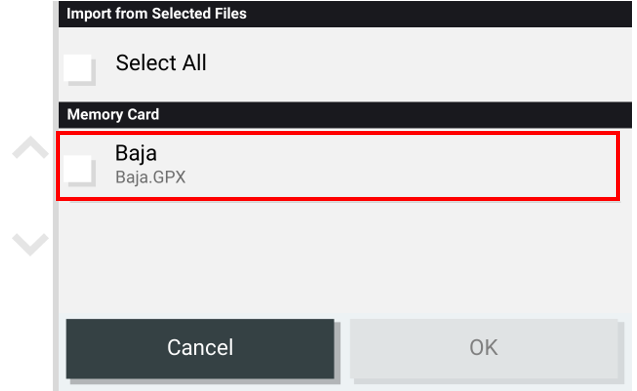The height and width of the screenshot is (391, 637).
Task: Move the list up using the upward arrow
Action: point(30,147)
